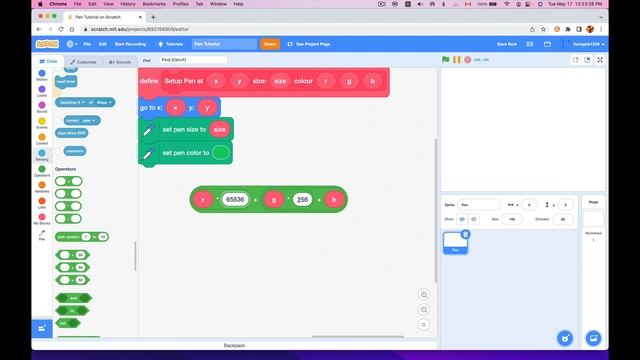This screenshot has height=360, width=640.
Task: Open the Choose a Sprite button
Action: tap(565, 338)
